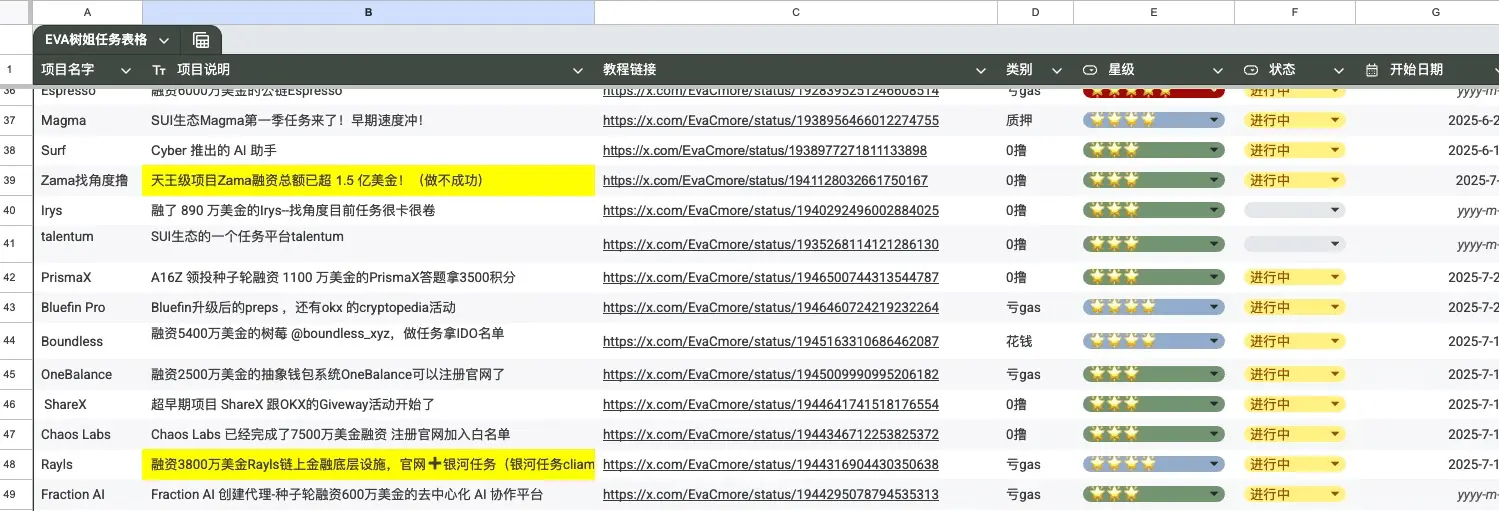Select the 质押 category cell in Magma row

[x=1036, y=120]
